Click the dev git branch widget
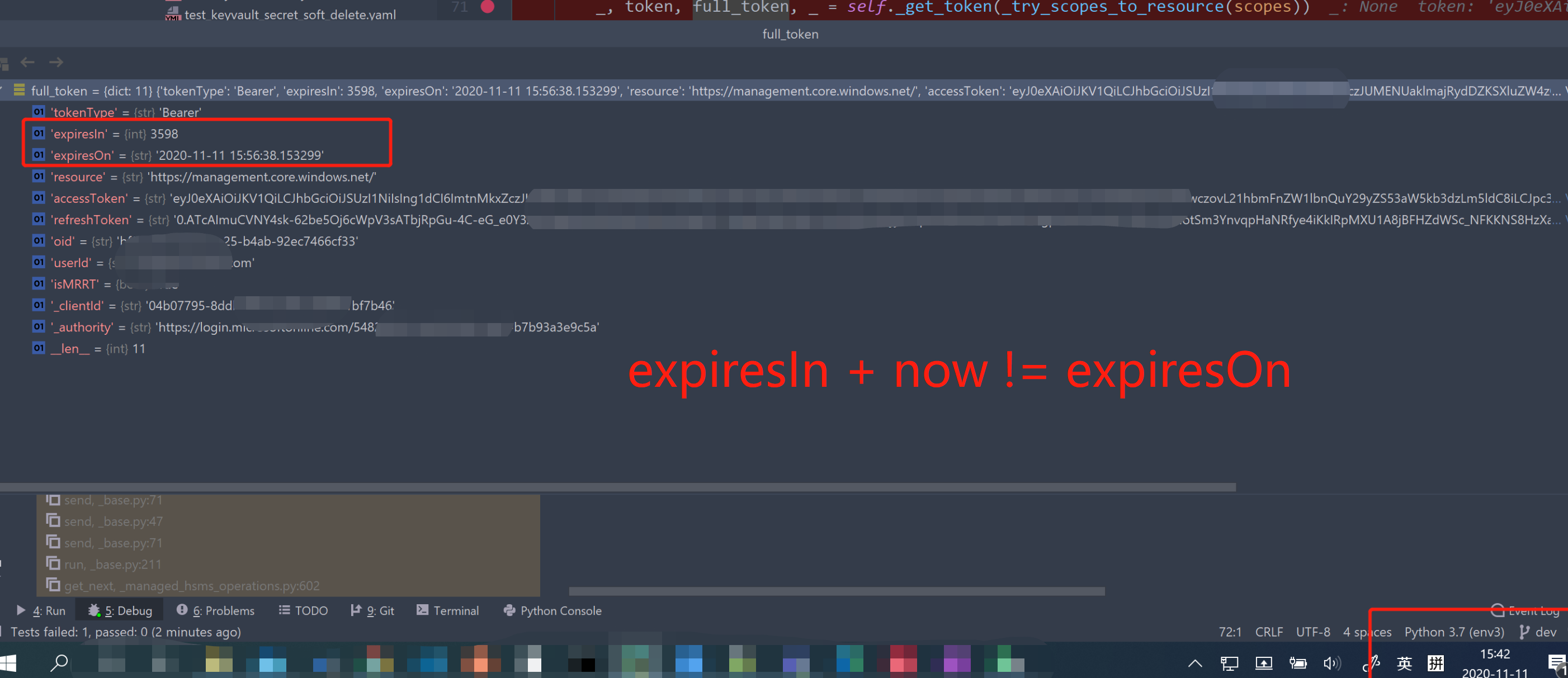The width and height of the screenshot is (1568, 678). (x=1538, y=632)
